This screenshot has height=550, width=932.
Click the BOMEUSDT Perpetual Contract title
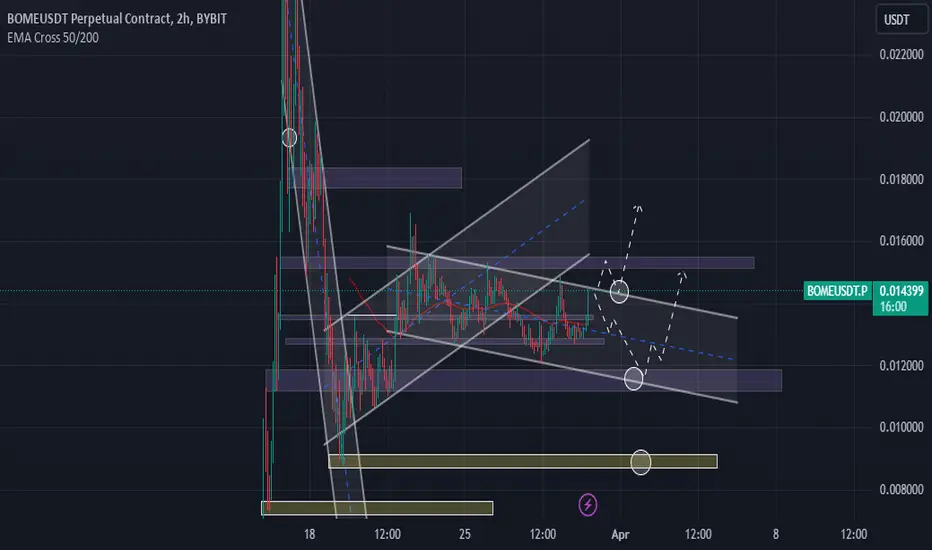[x=117, y=18]
